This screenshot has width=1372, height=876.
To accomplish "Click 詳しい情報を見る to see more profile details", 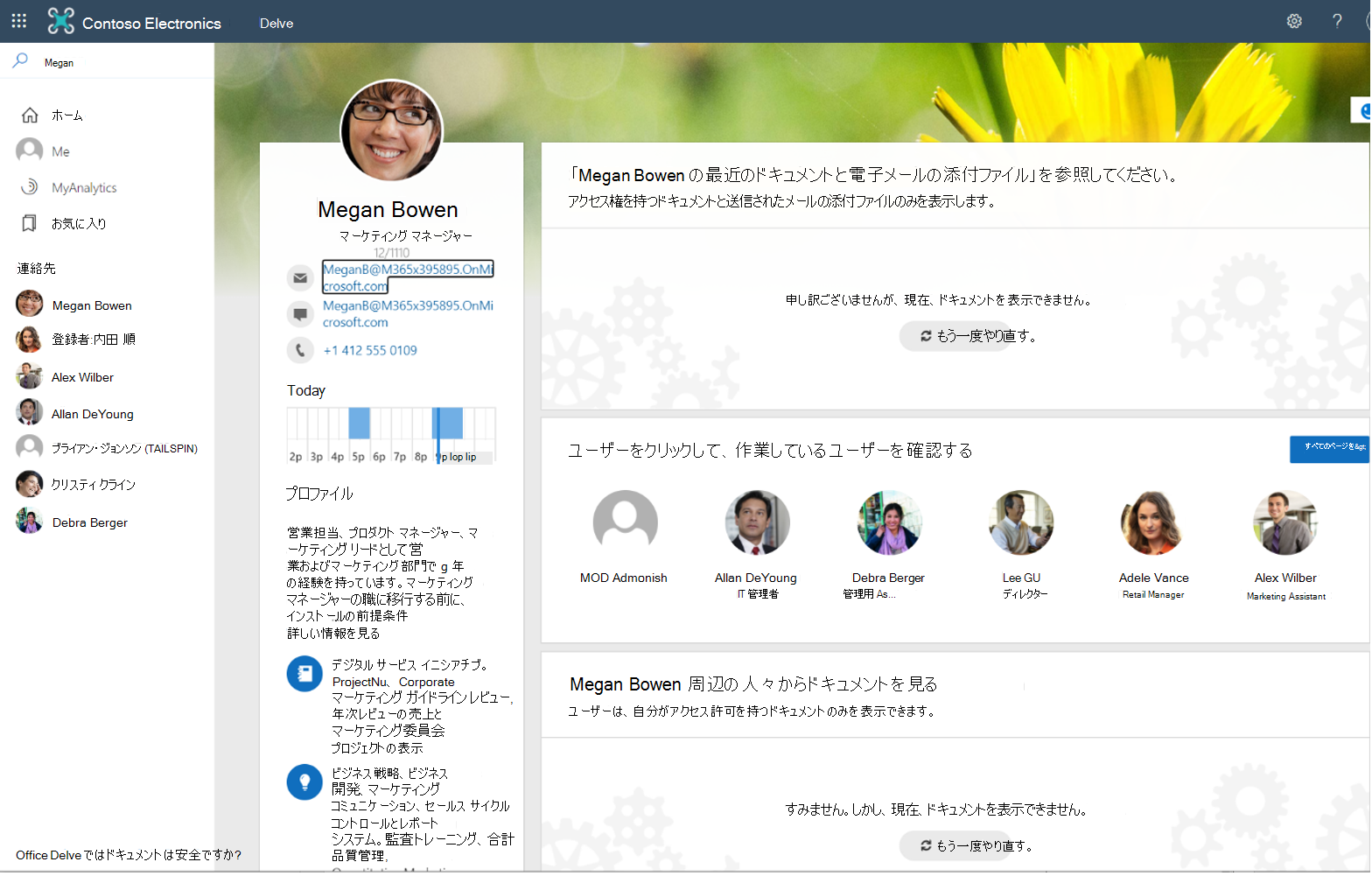I will pos(333,633).
